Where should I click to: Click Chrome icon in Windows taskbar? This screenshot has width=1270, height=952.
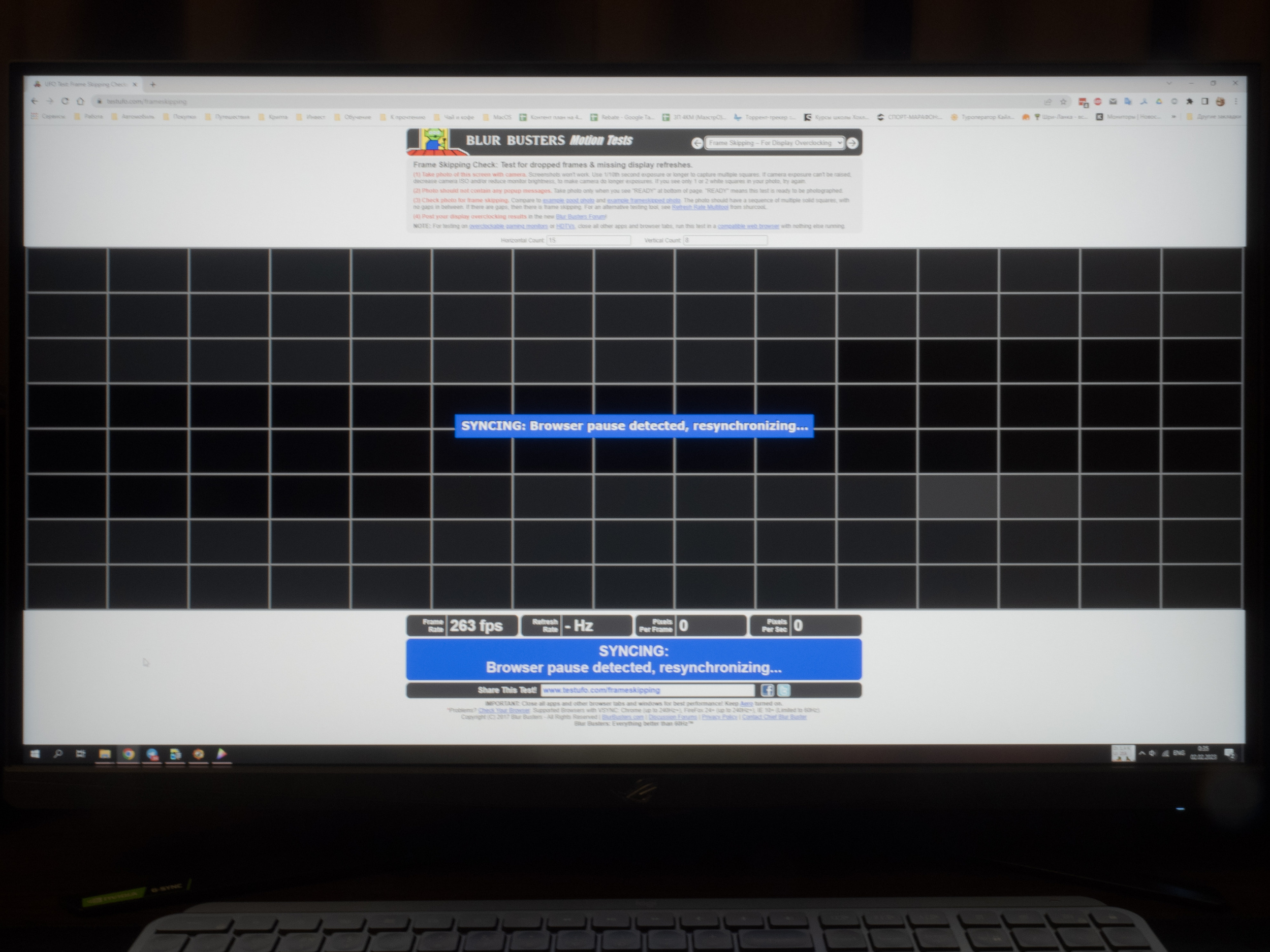point(129,754)
